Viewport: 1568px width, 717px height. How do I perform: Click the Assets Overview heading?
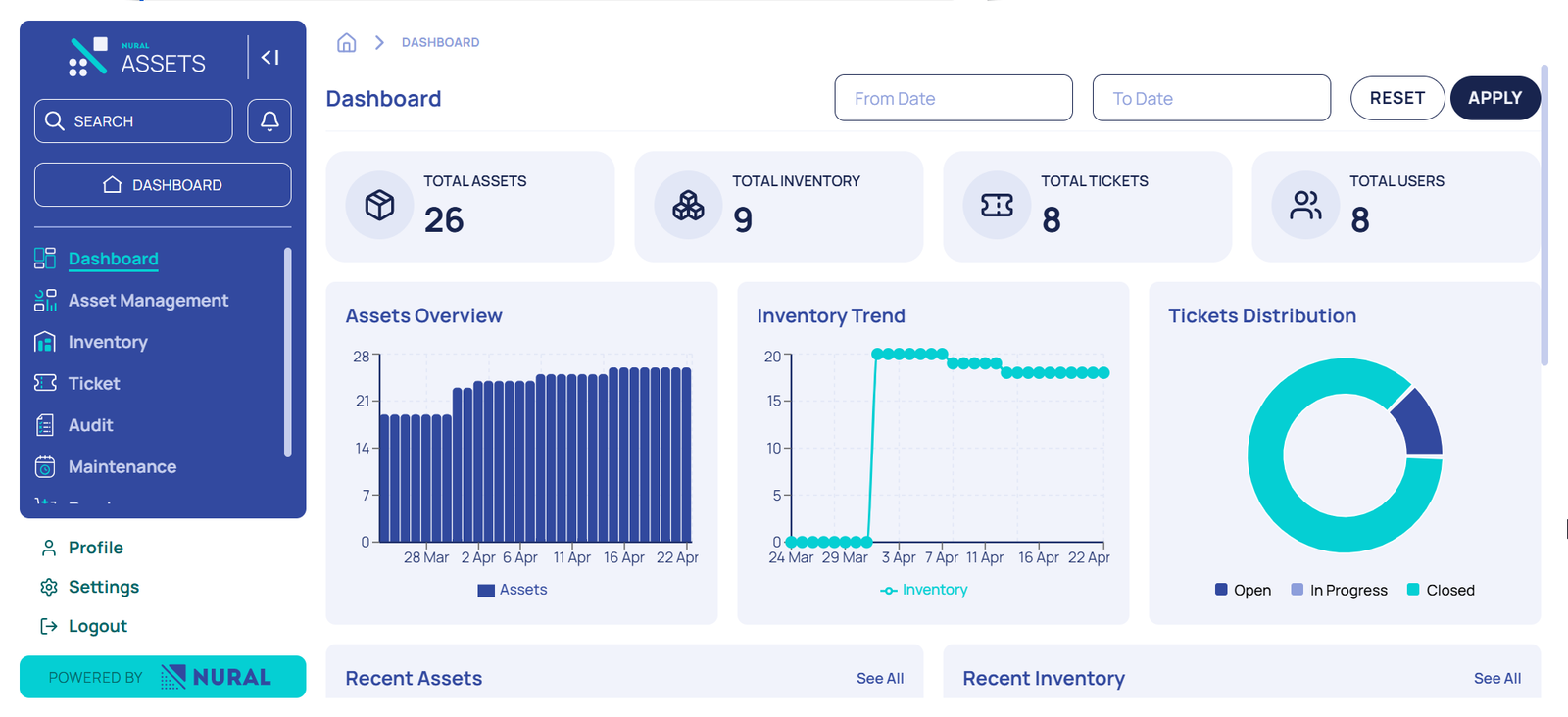pyautogui.click(x=423, y=315)
